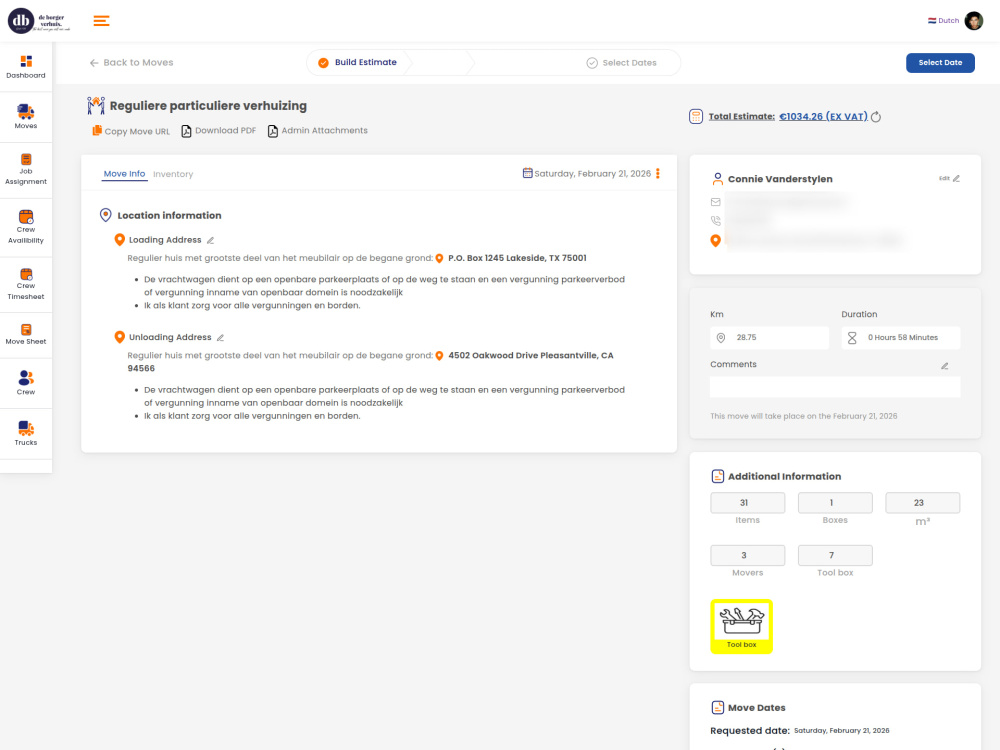Click the Saturday, February 21, 2026 date text

pos(592,173)
